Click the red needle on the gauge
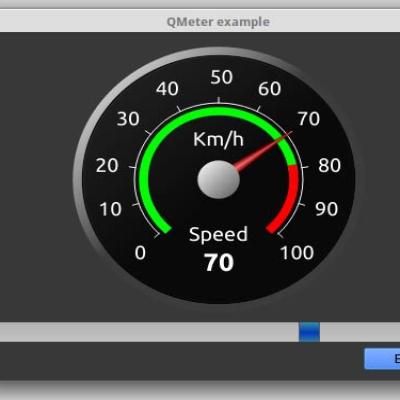 point(262,151)
